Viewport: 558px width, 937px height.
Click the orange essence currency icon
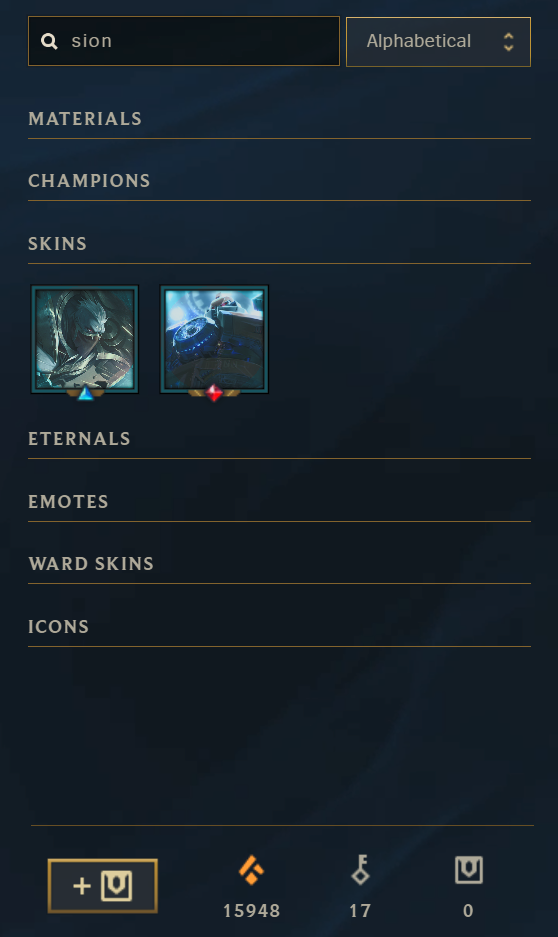click(x=252, y=869)
